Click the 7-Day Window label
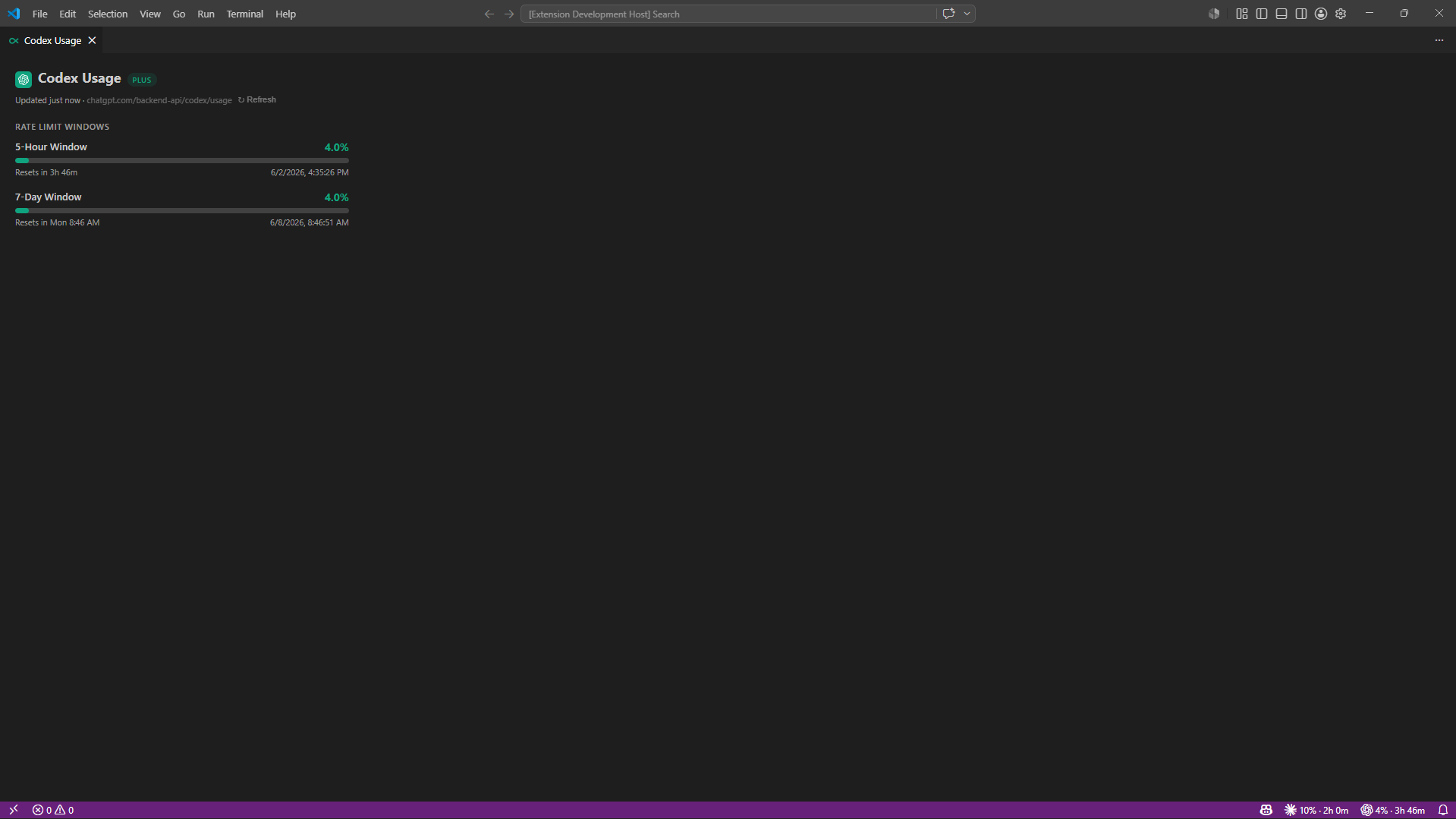 click(x=48, y=197)
